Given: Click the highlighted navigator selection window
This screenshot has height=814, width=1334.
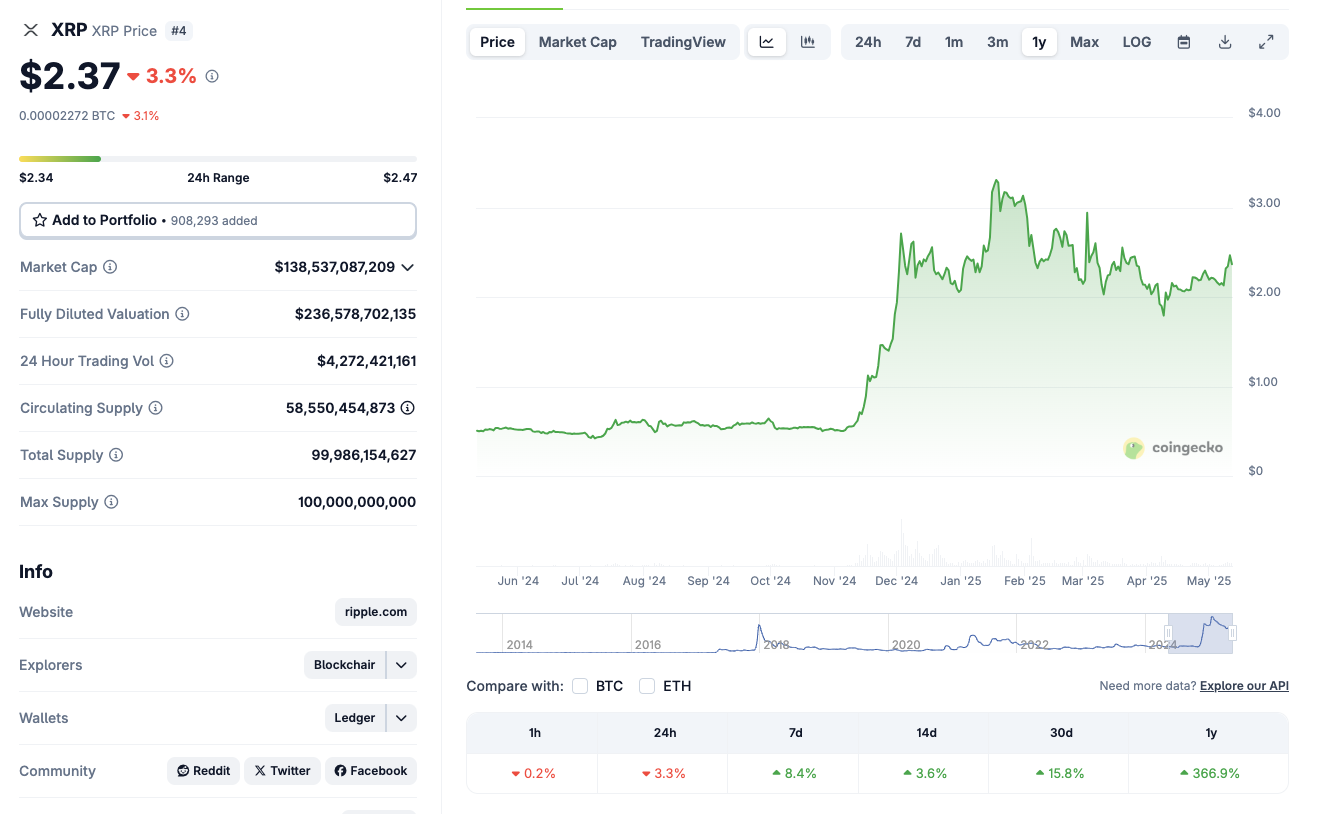Looking at the screenshot, I should click(1200, 633).
